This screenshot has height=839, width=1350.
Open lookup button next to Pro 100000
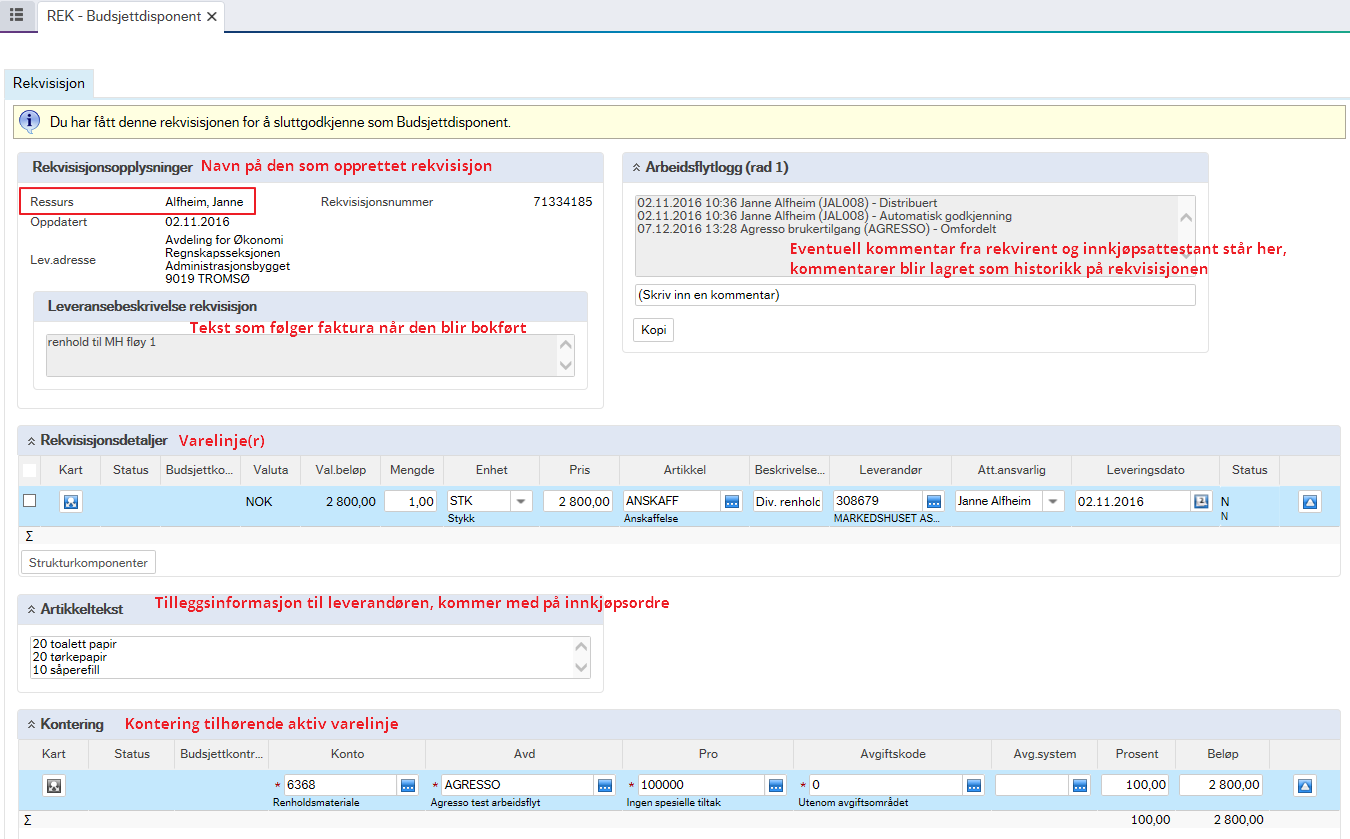[776, 785]
